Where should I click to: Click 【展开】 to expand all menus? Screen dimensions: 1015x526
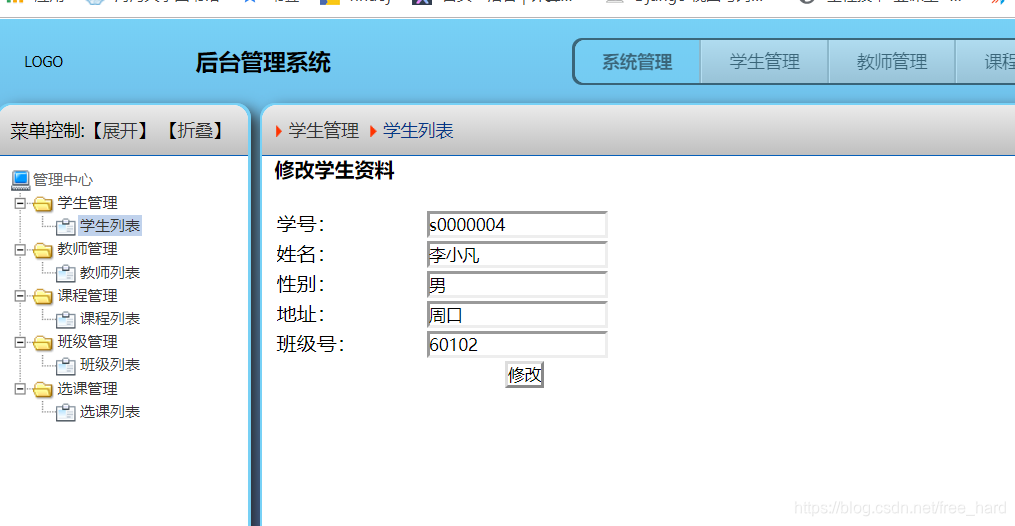[x=119, y=131]
